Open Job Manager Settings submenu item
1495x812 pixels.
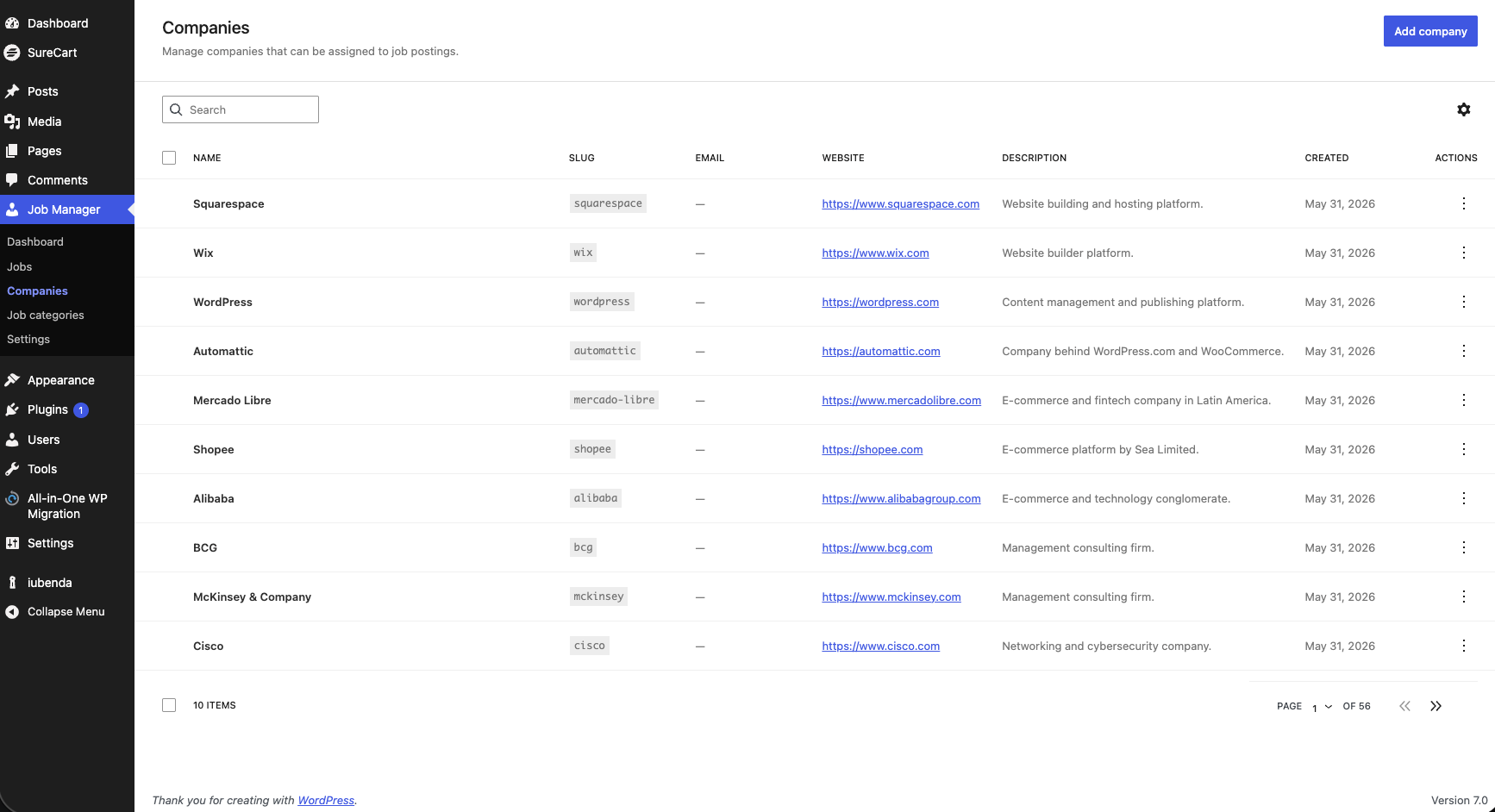point(28,339)
